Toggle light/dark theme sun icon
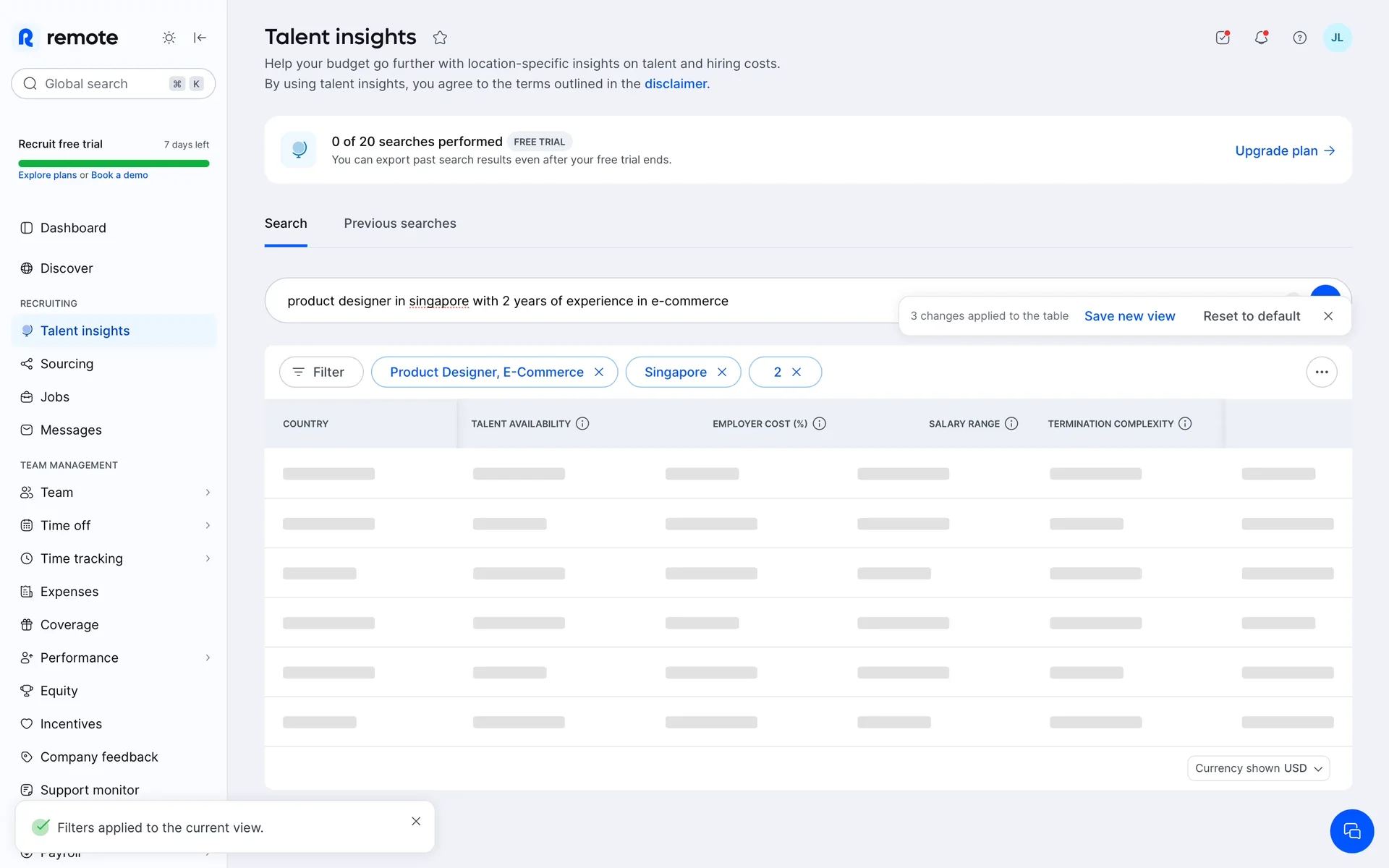 point(169,38)
